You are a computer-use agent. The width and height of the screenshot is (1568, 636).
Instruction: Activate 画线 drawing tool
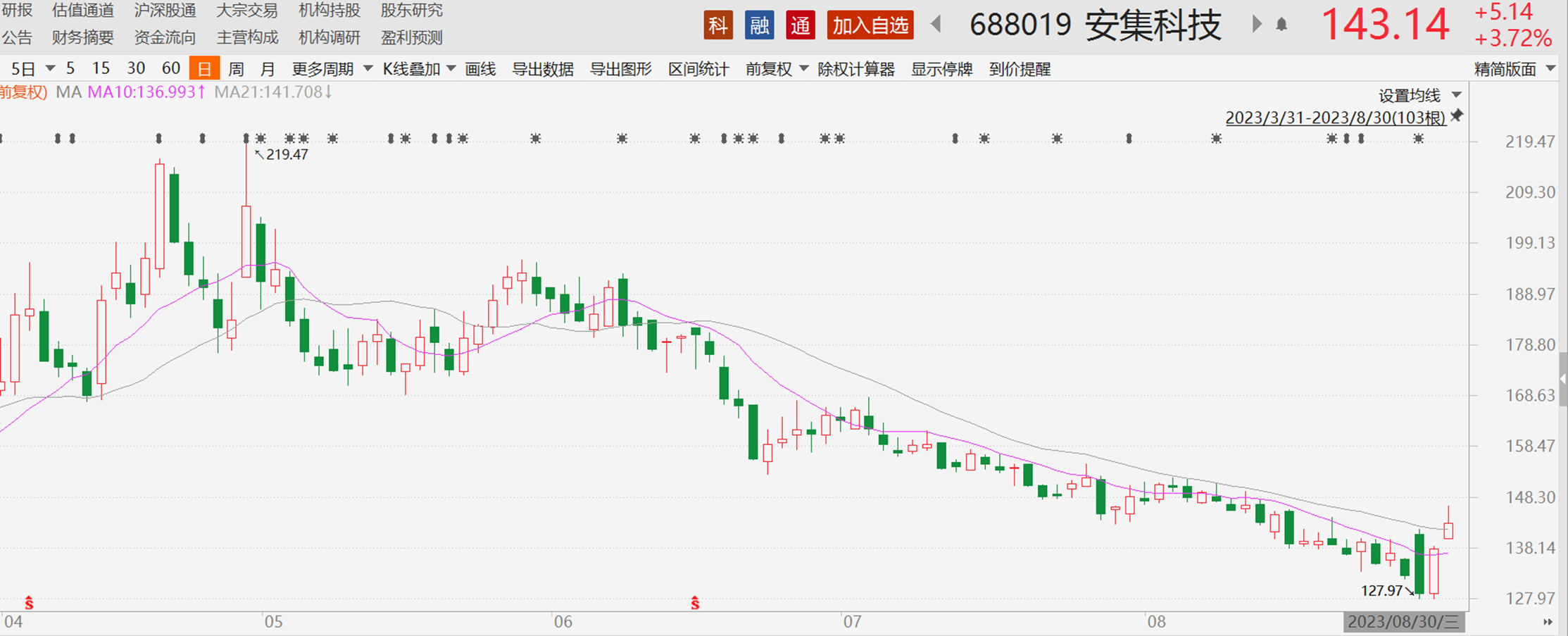[480, 69]
